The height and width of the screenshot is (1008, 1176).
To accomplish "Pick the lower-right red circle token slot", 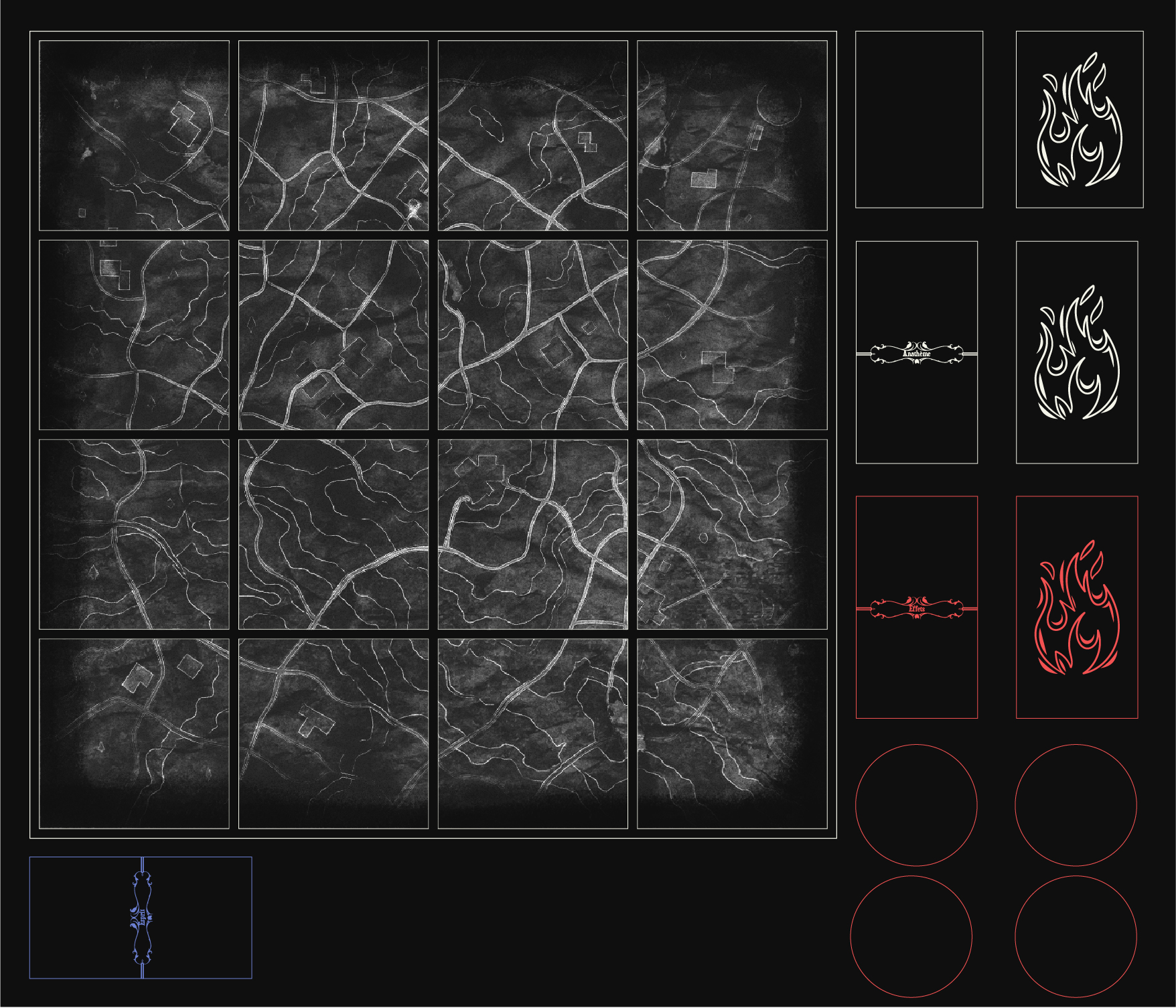I will tap(1076, 936).
